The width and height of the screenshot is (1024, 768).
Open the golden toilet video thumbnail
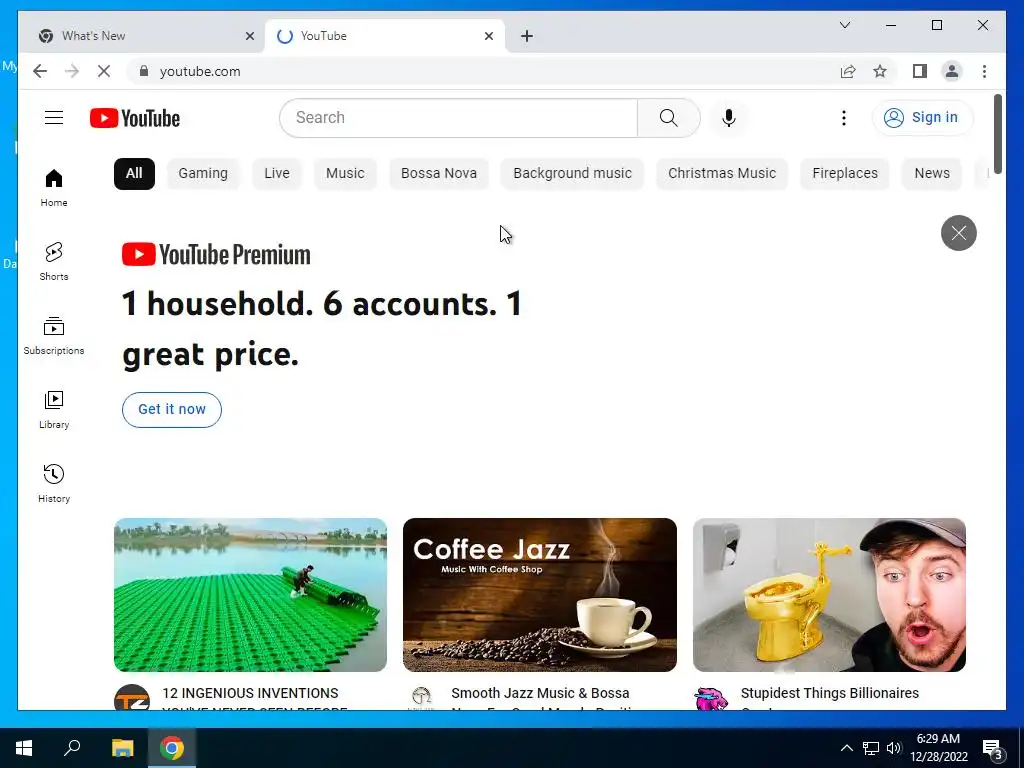pyautogui.click(x=829, y=594)
